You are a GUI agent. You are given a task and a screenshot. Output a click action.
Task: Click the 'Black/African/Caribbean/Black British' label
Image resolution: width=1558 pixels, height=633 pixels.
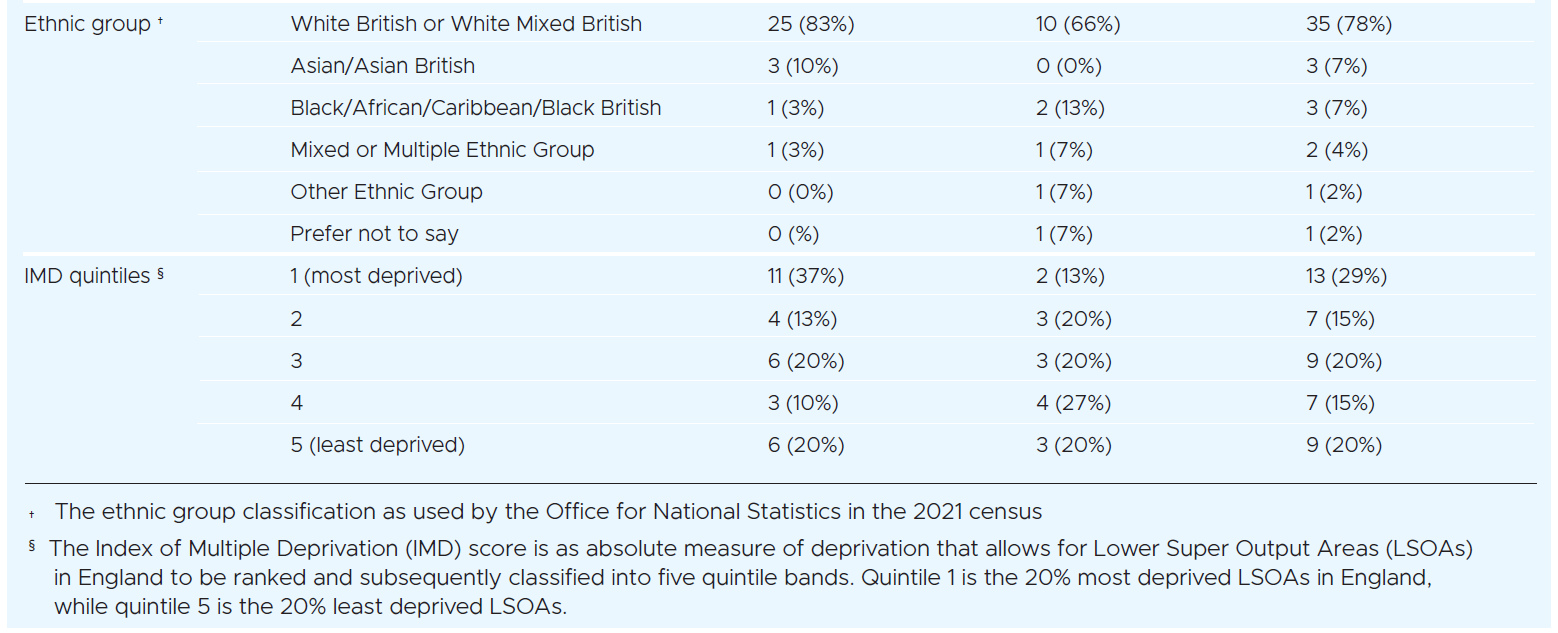(475, 108)
